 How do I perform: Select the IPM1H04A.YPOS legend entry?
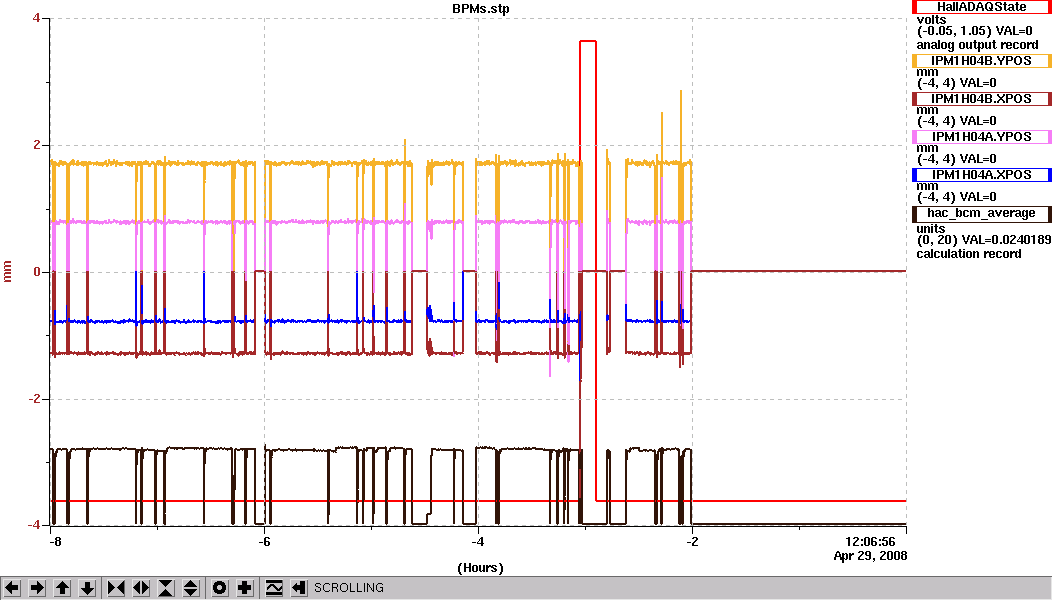click(x=982, y=137)
